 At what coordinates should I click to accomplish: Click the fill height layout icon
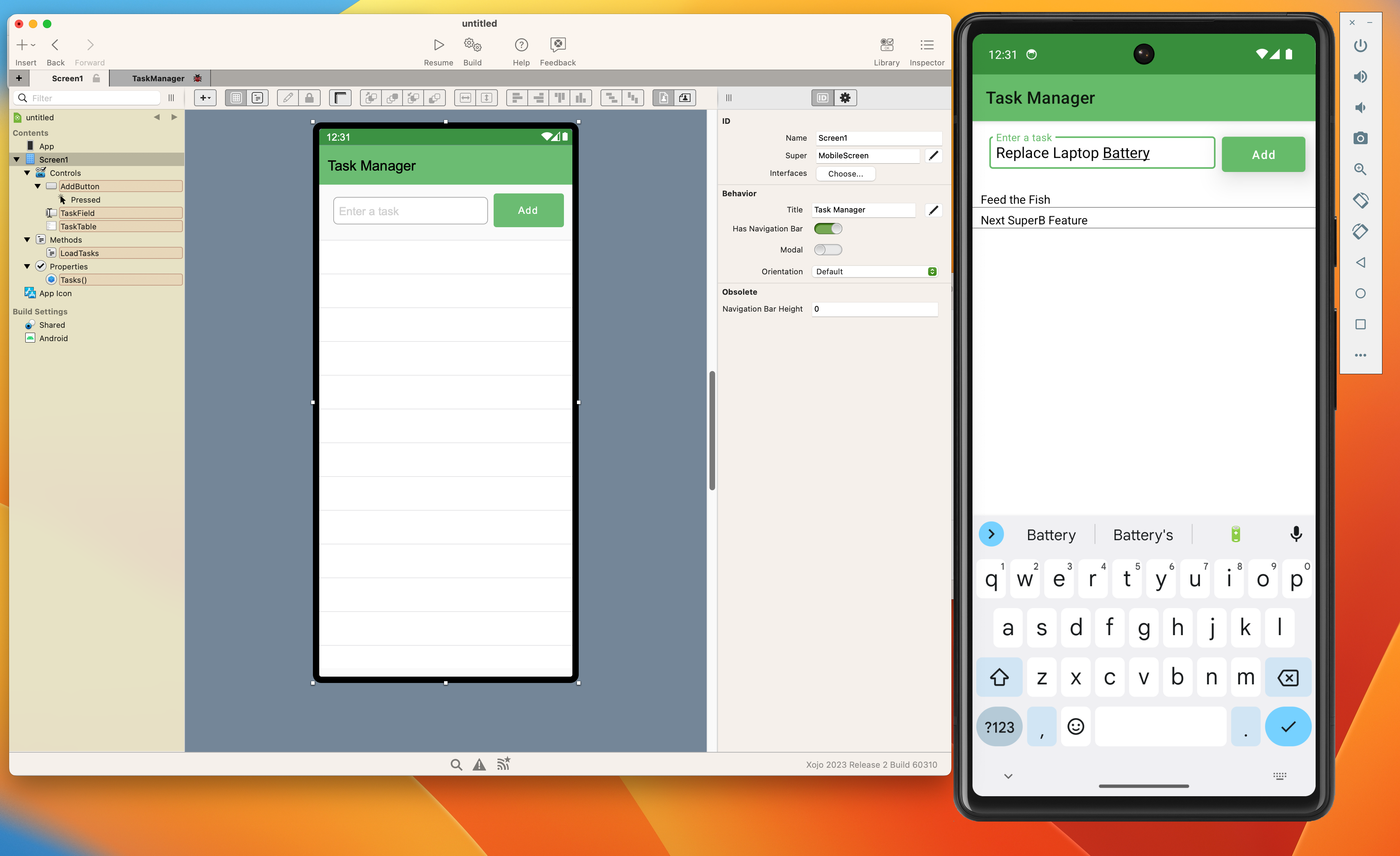486,98
